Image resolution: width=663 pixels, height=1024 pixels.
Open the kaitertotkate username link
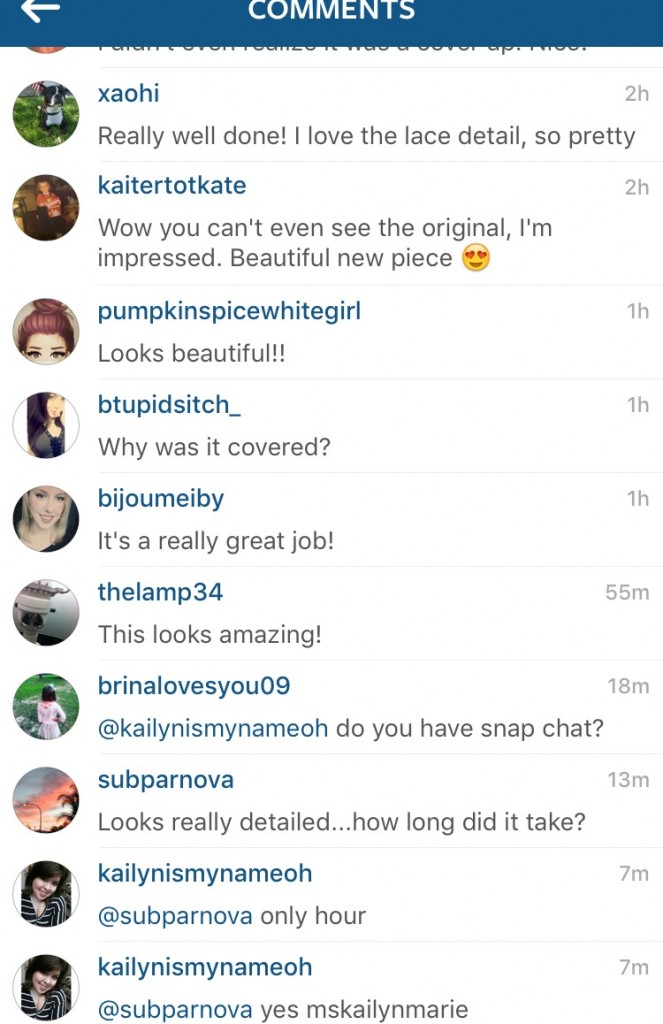[172, 185]
